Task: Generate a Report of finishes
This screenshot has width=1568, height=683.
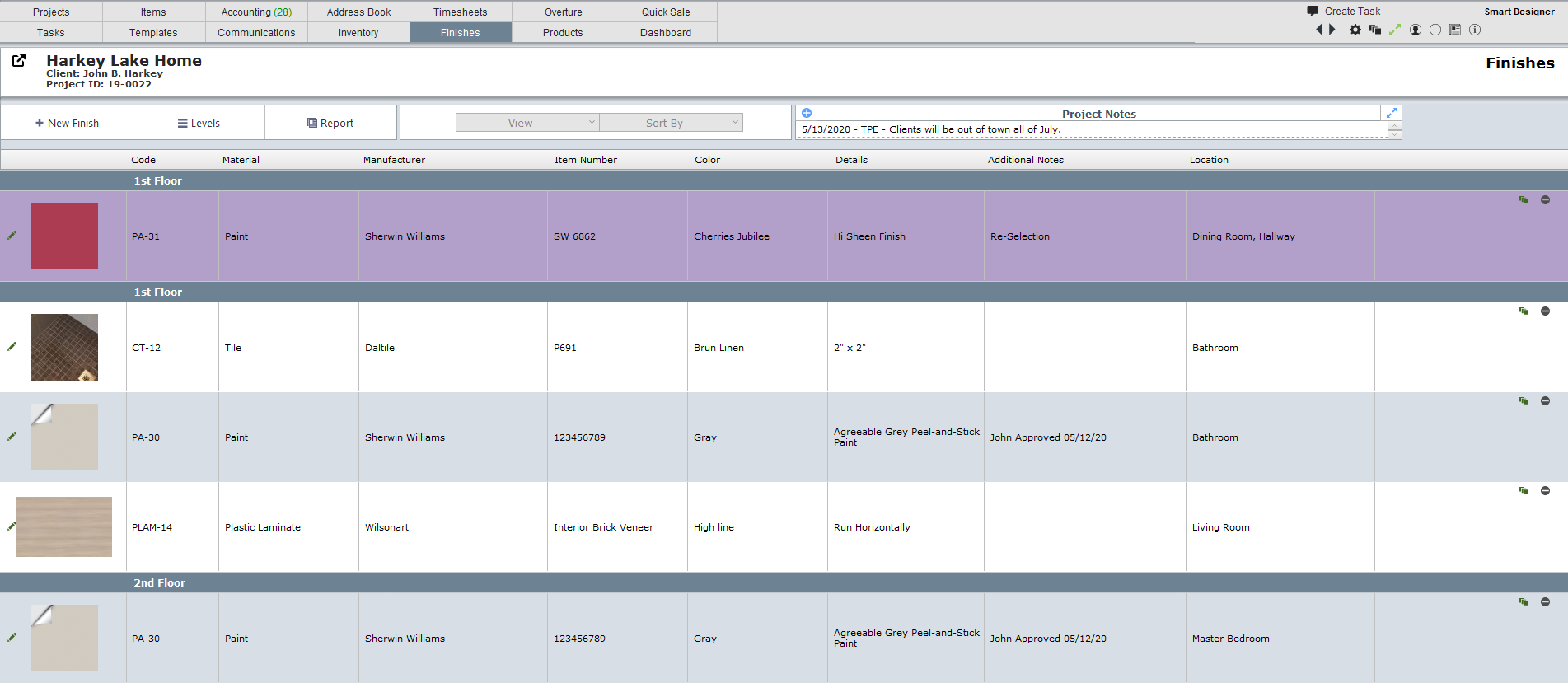Action: [330, 123]
